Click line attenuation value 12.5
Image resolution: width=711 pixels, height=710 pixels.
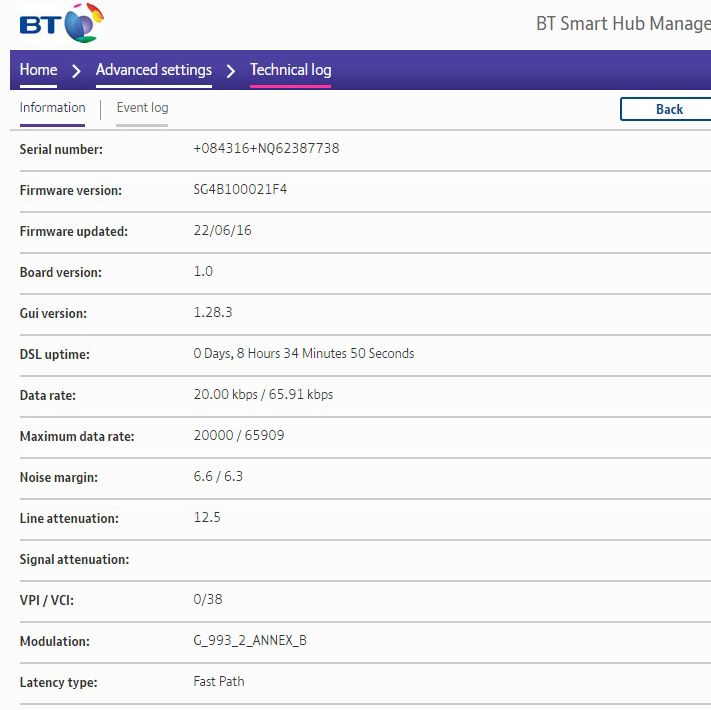(207, 517)
